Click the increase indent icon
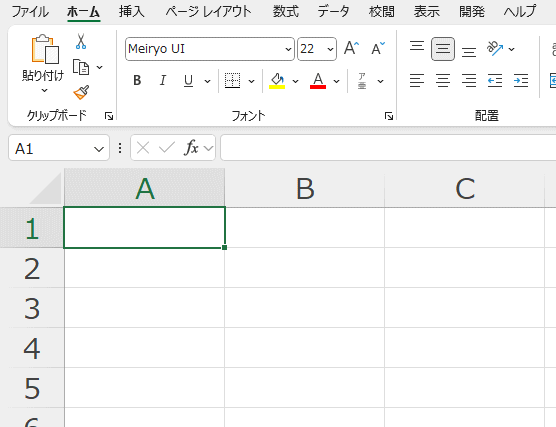 click(x=521, y=81)
